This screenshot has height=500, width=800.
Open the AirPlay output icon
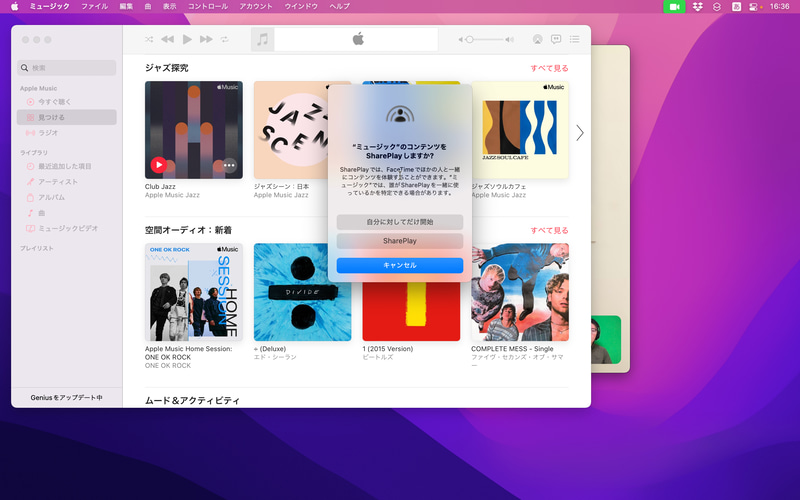coord(537,39)
